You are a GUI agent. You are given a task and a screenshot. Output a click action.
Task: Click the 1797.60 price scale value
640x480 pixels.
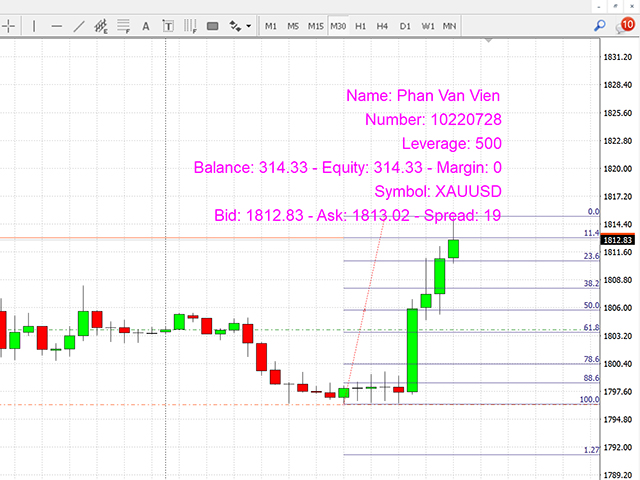pos(618,392)
